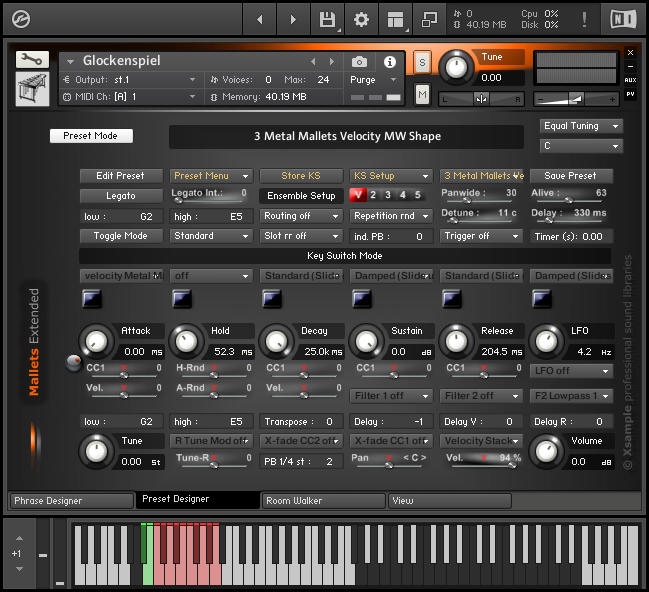Image resolution: width=649 pixels, height=592 pixels.
Task: Open the KS Setup dropdown
Action: tap(391, 176)
